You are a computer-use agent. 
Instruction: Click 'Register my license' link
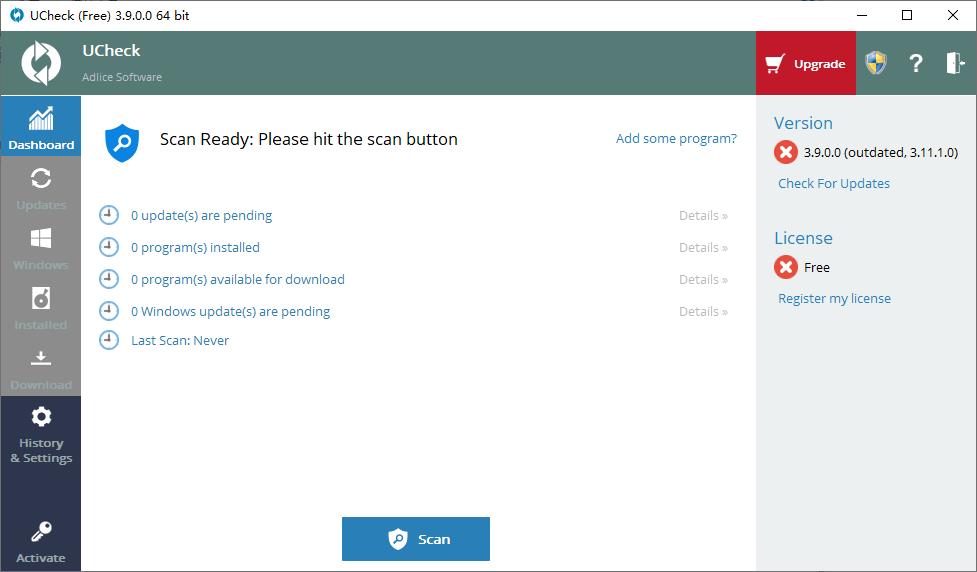click(834, 298)
